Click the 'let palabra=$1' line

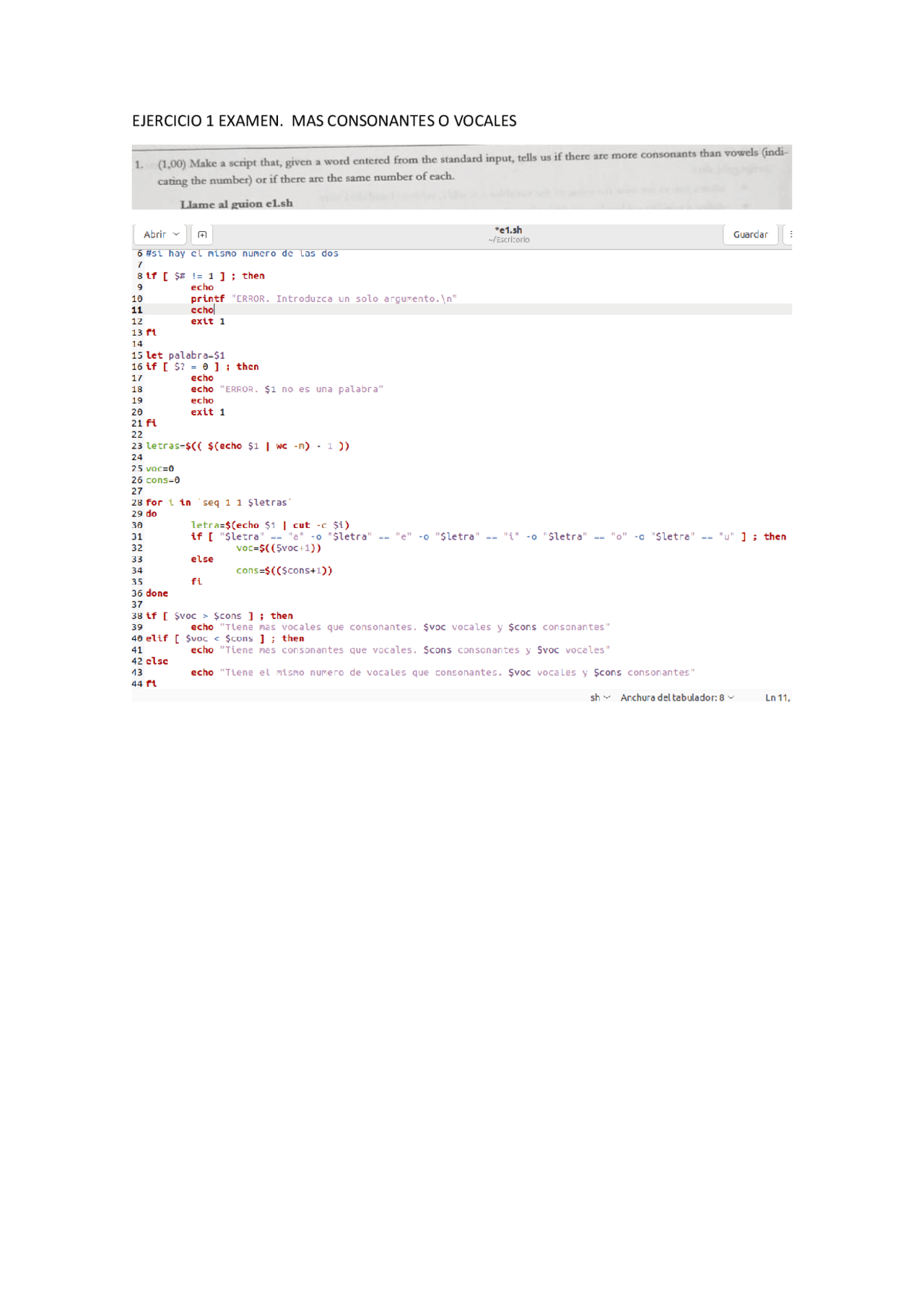[186, 355]
